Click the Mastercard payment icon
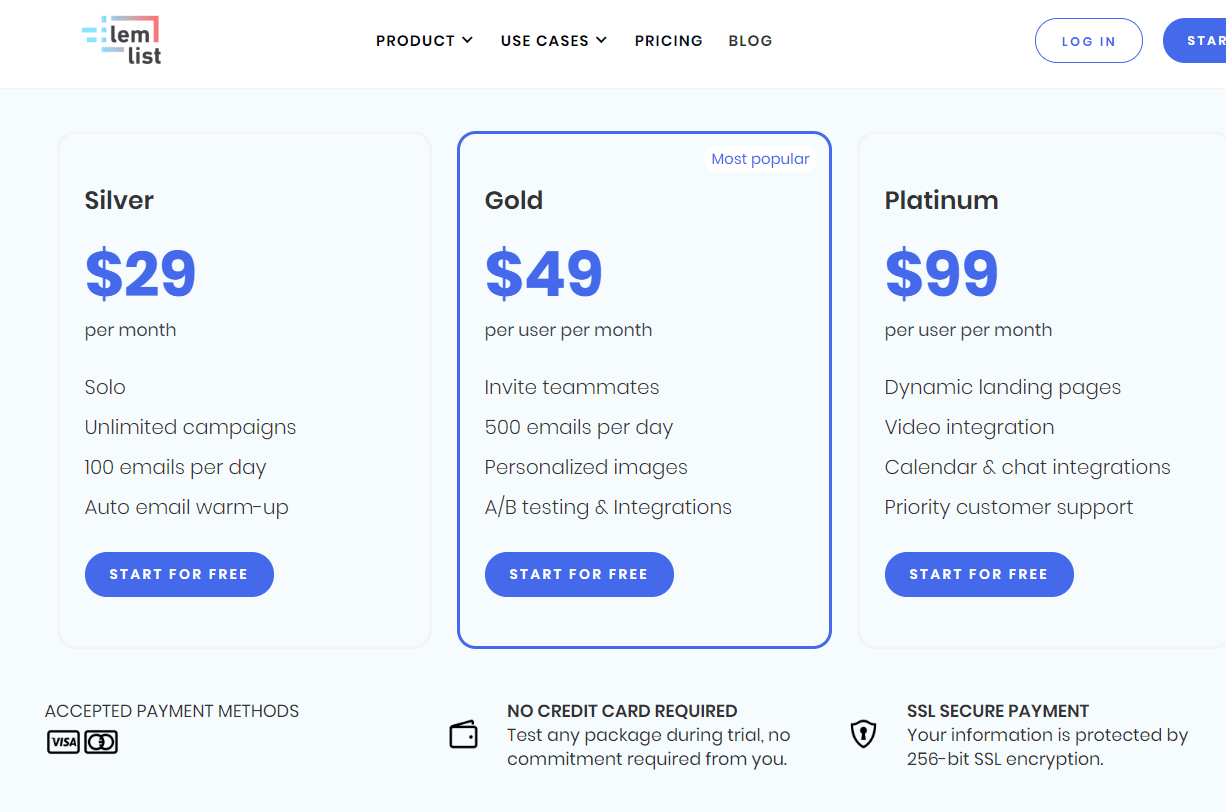This screenshot has height=812, width=1226. coord(101,742)
